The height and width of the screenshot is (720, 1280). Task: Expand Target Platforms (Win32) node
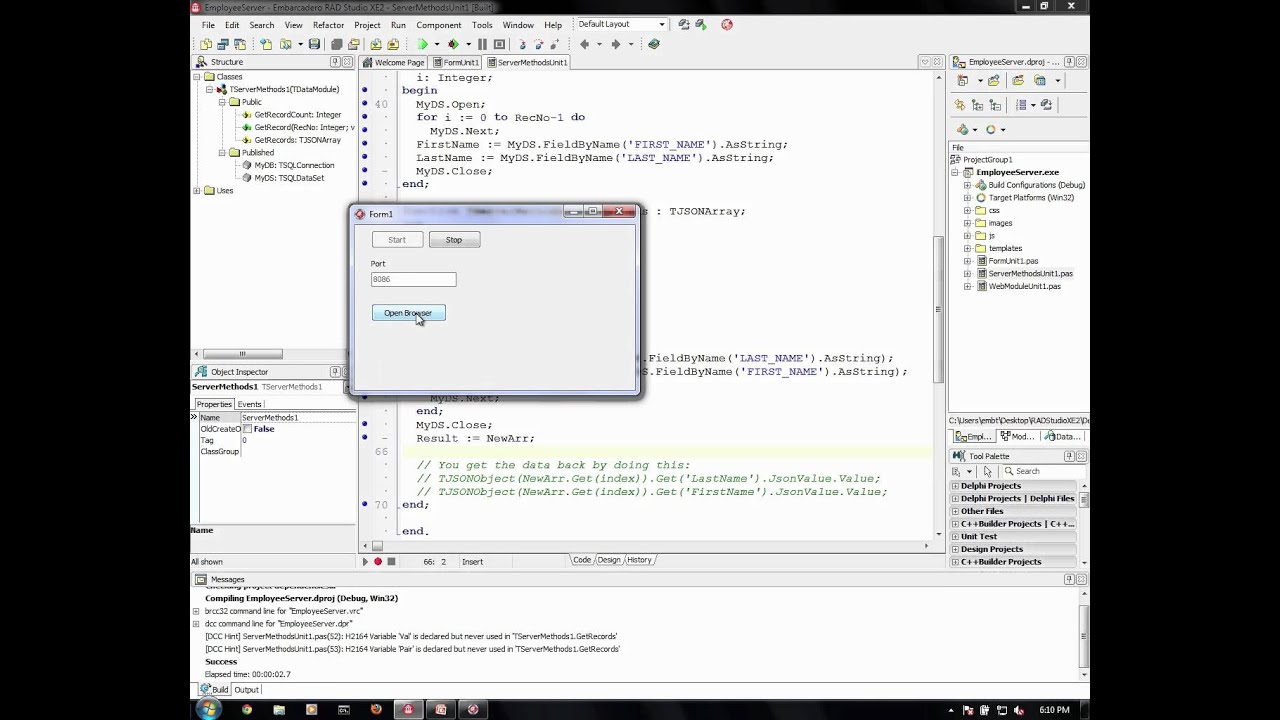click(967, 198)
